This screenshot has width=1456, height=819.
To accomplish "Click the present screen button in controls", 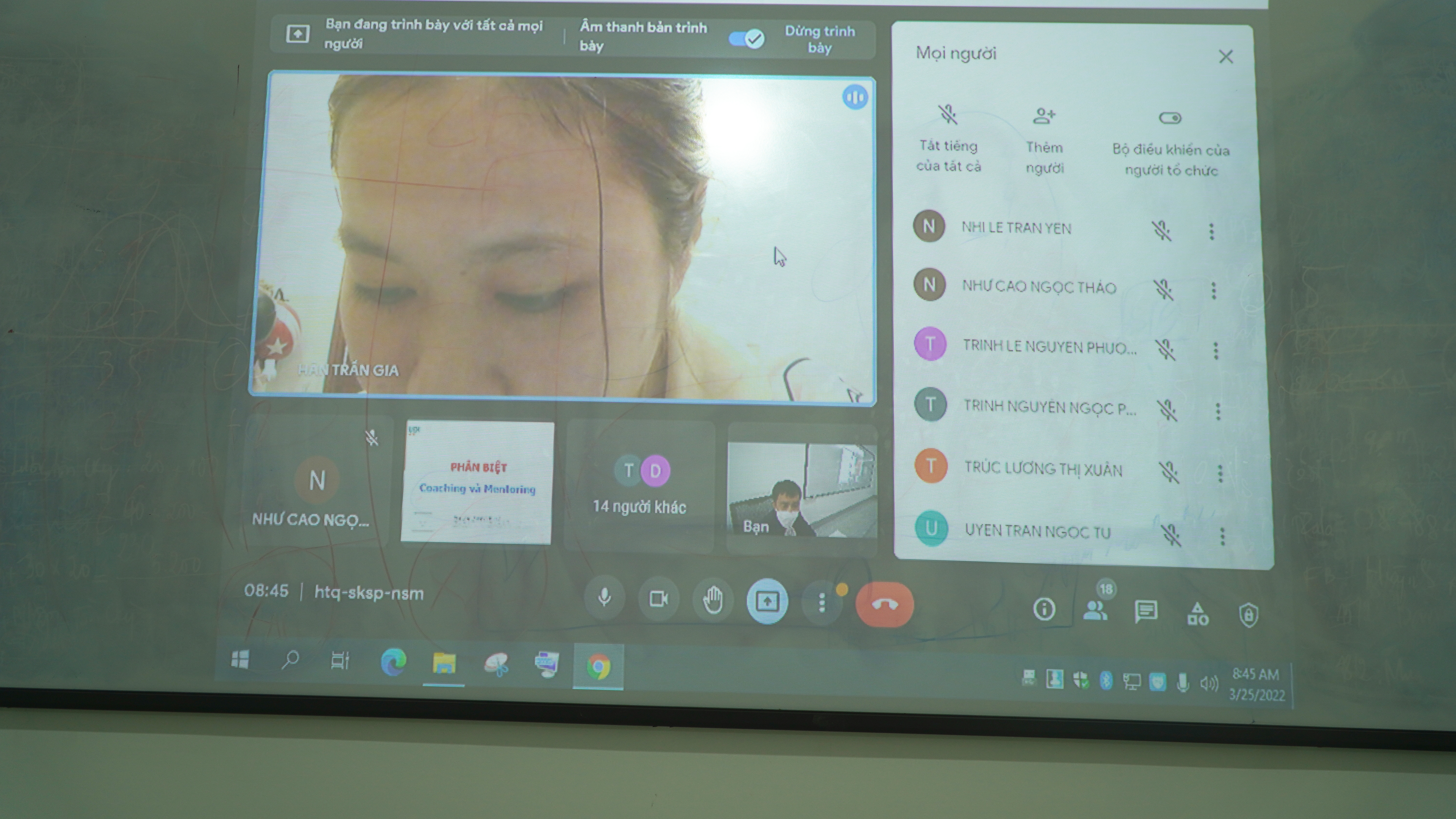I will [767, 602].
